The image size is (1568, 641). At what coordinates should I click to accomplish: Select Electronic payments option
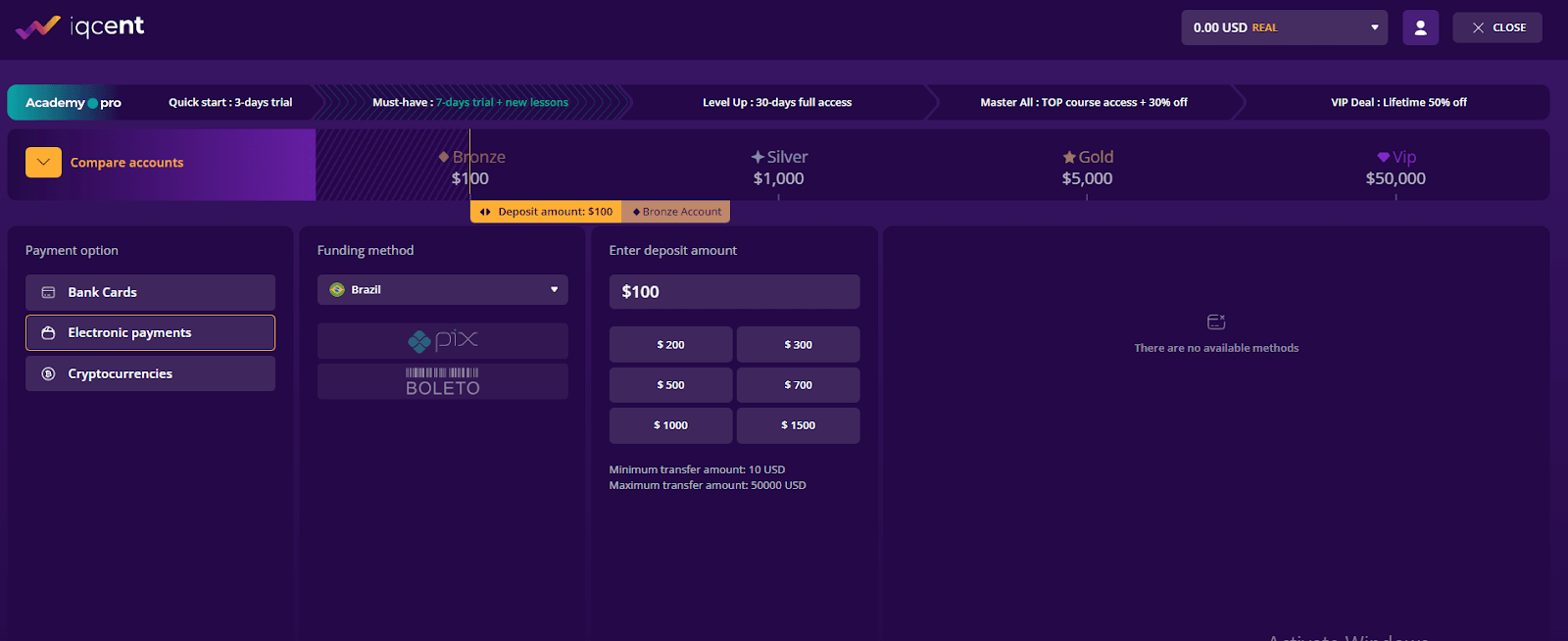point(150,333)
